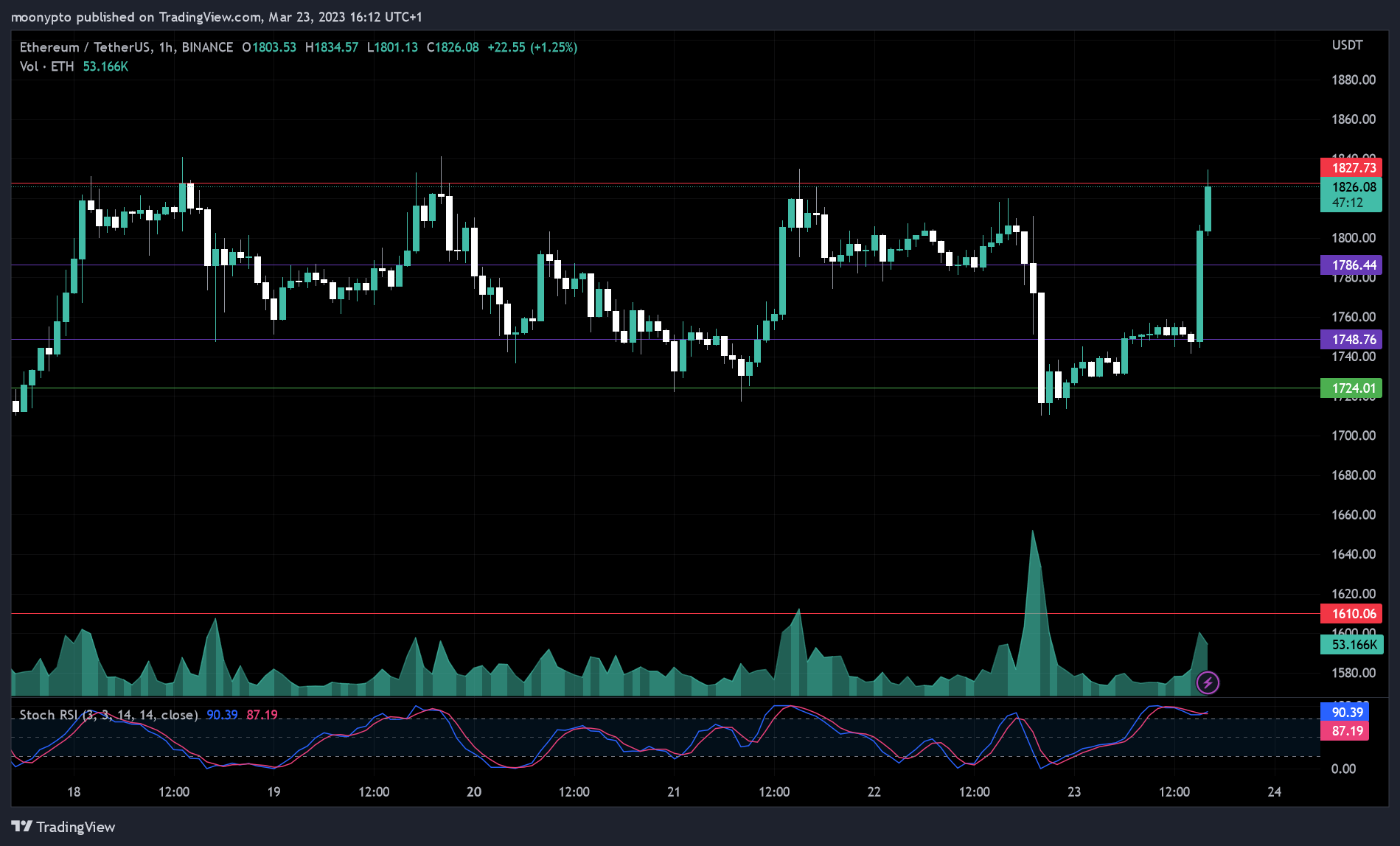The image size is (1400, 846).
Task: Click the Stoch RSI indicator legend text
Action: [108, 715]
